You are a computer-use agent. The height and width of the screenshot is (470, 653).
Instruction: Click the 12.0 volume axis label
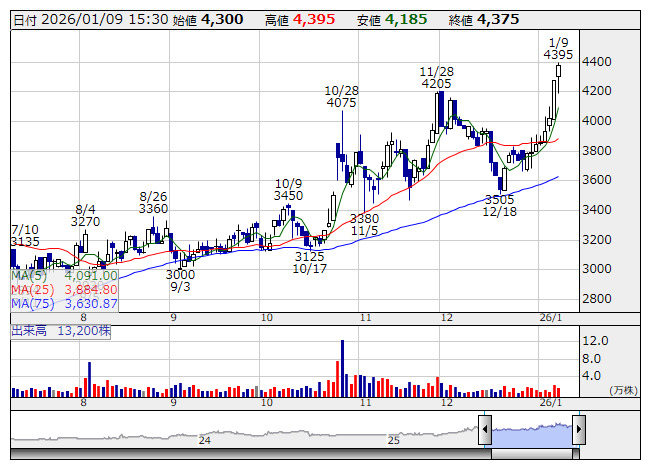[x=595, y=341]
